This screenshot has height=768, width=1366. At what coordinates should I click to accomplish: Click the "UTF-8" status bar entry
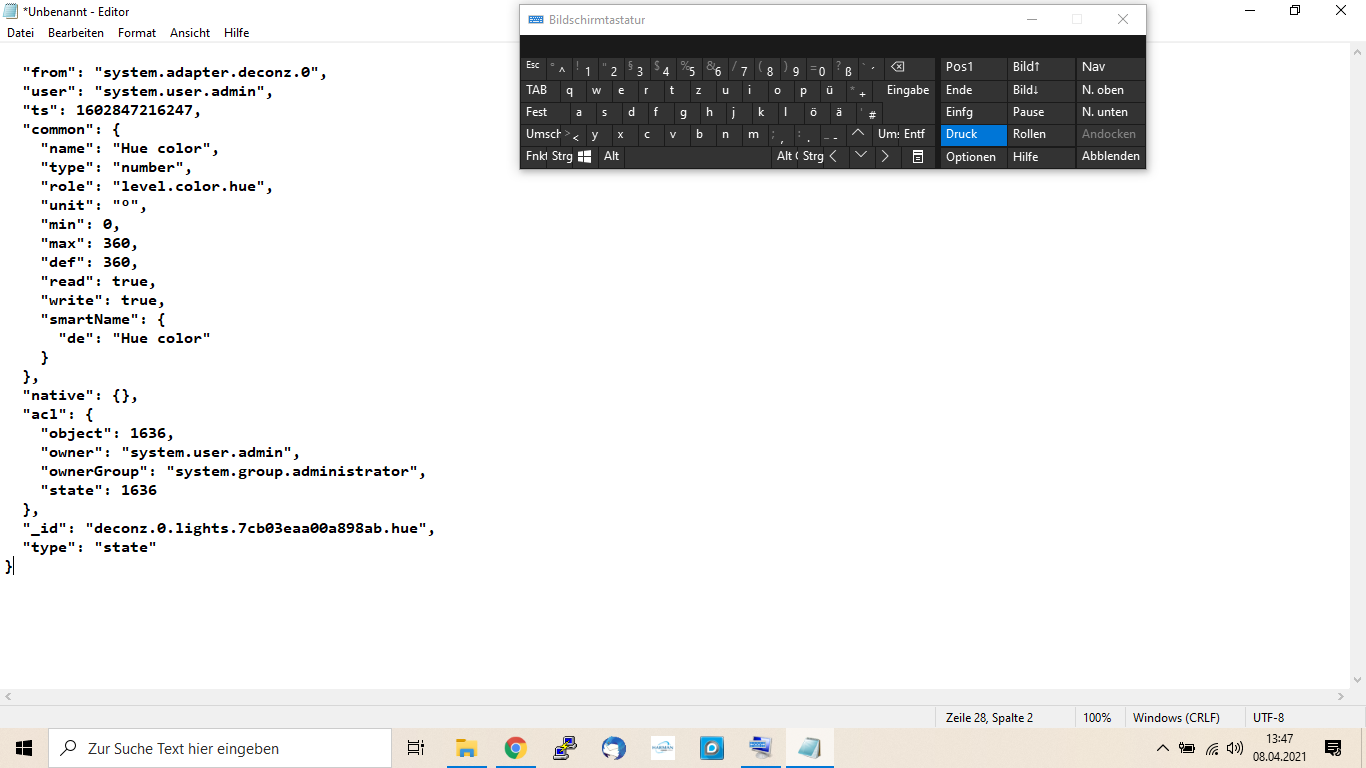point(1268,718)
